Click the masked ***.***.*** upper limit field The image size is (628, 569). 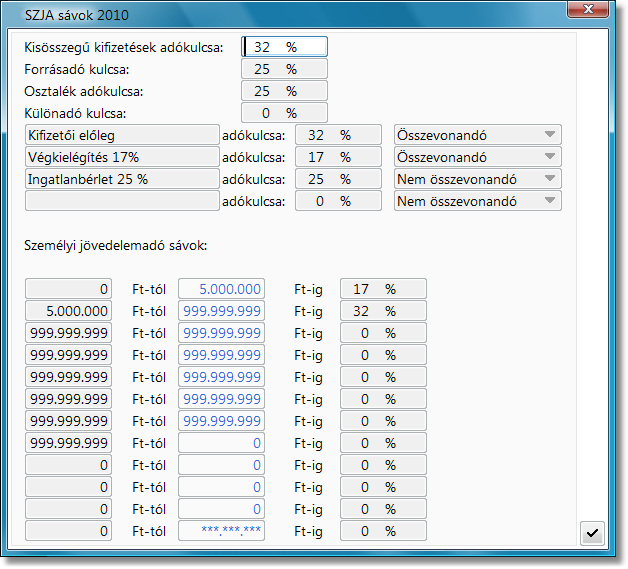221,531
